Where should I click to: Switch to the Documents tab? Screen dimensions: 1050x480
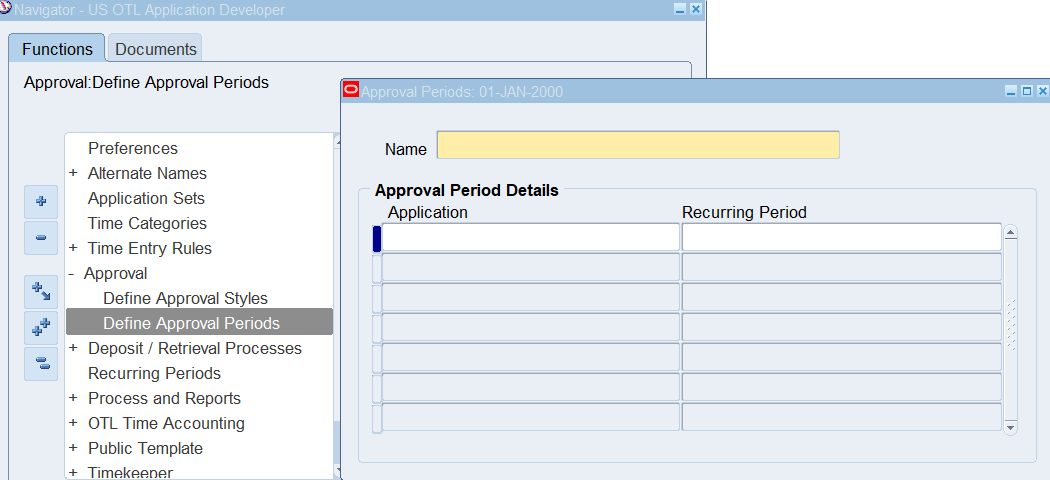click(155, 49)
